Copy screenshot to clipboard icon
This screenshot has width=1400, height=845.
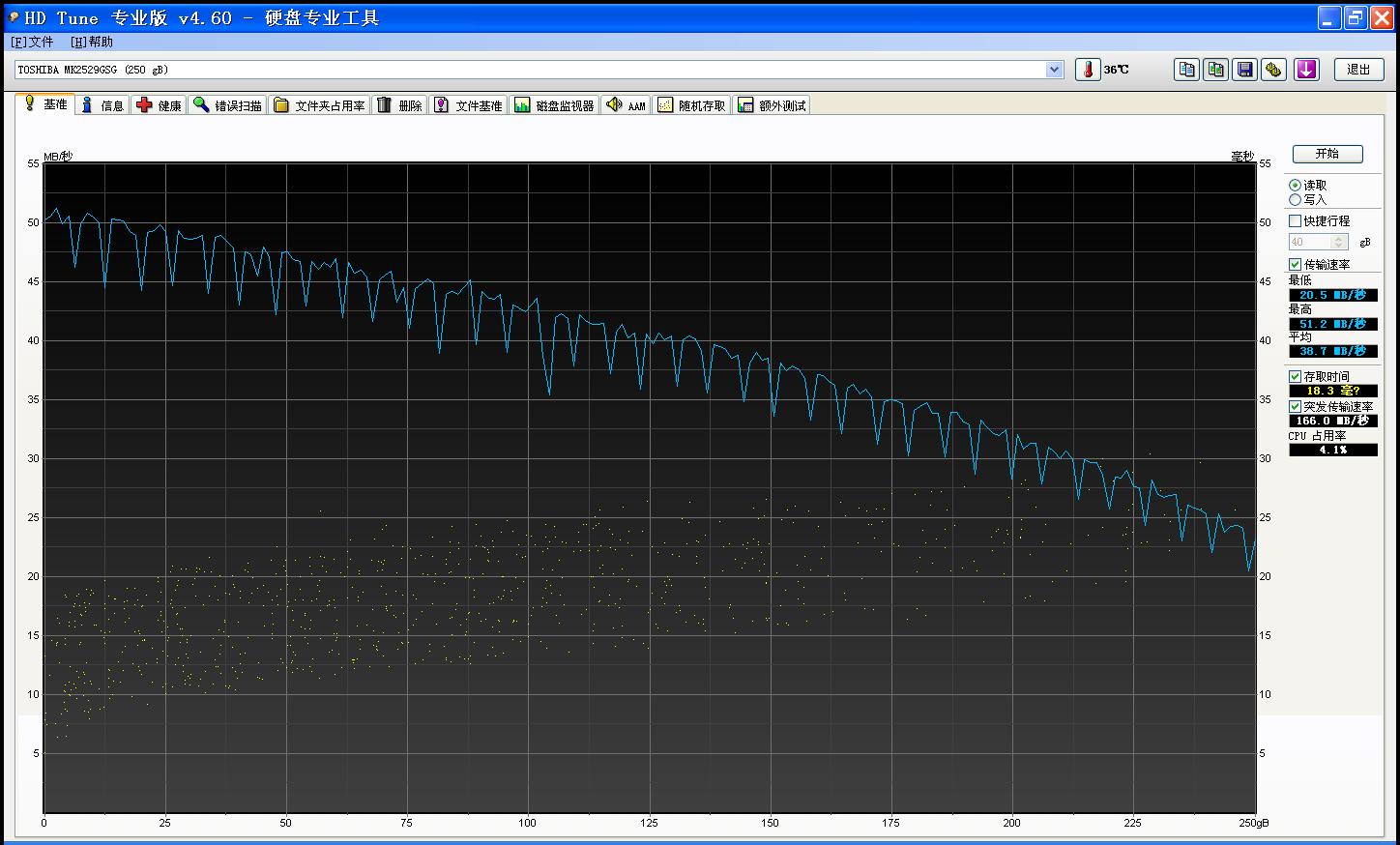click(1216, 70)
